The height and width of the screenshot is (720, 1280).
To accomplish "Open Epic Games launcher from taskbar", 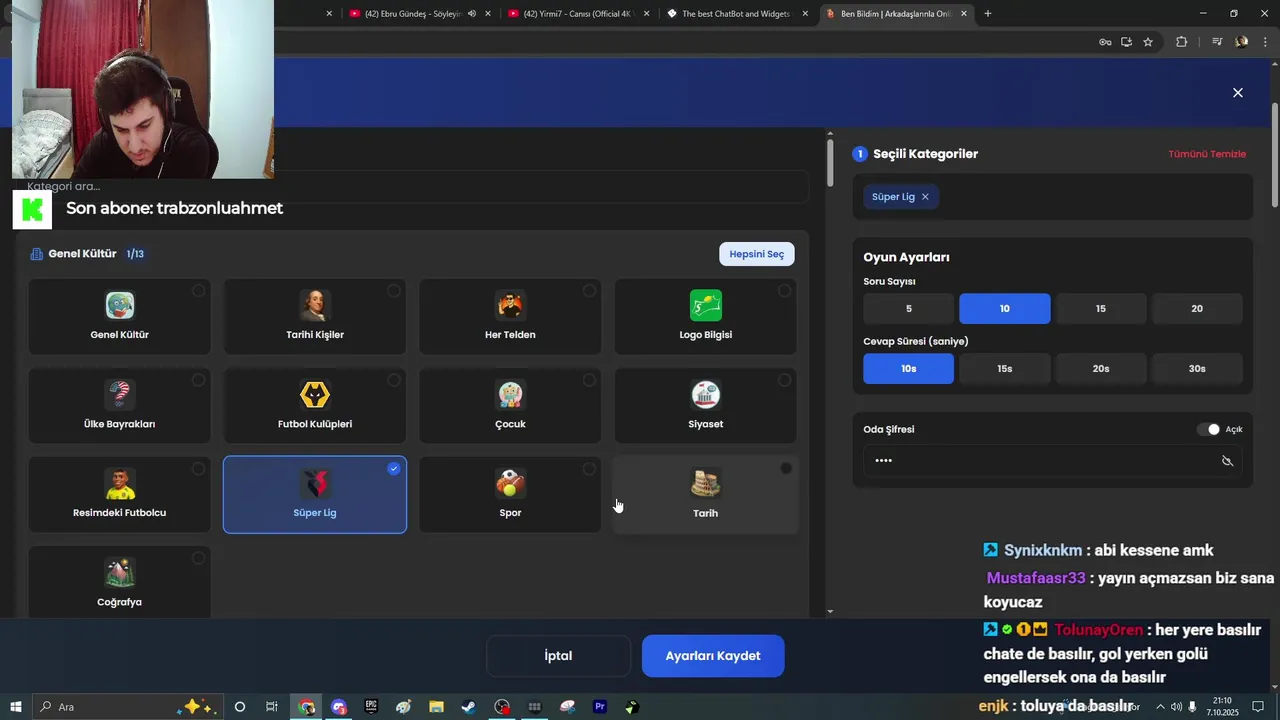I will [x=371, y=707].
